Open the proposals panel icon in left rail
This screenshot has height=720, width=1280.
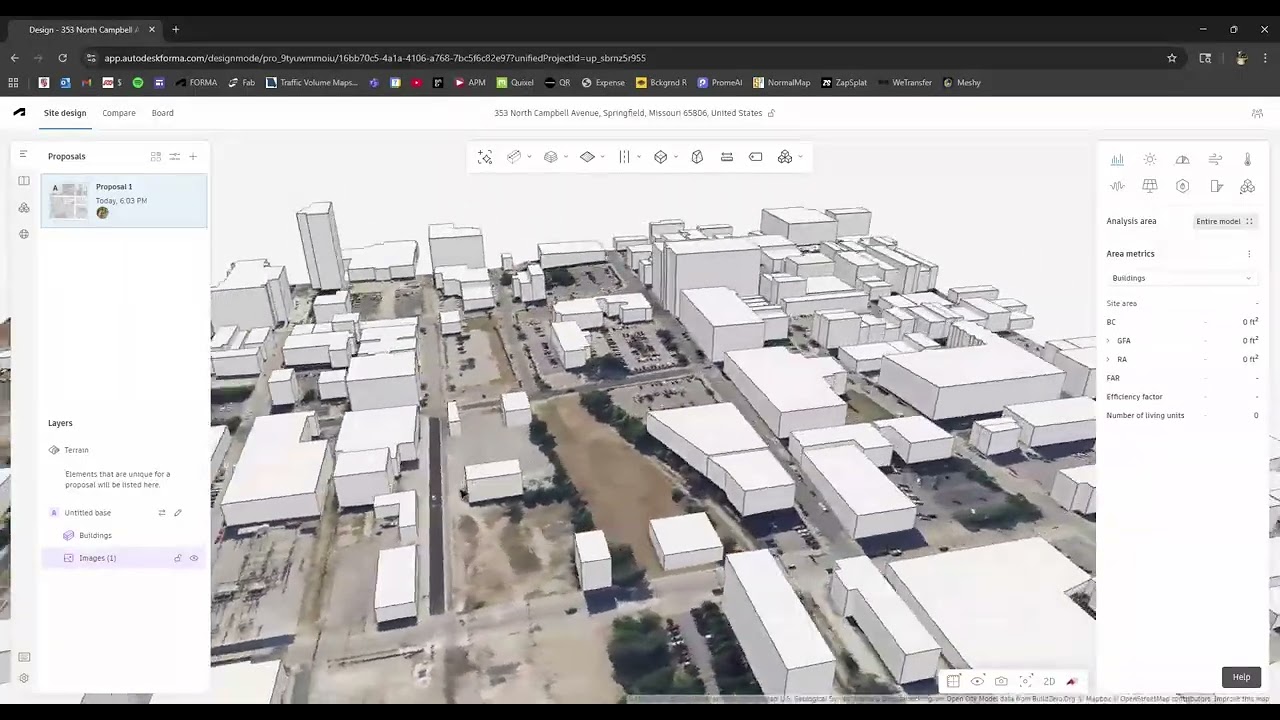pos(23,181)
